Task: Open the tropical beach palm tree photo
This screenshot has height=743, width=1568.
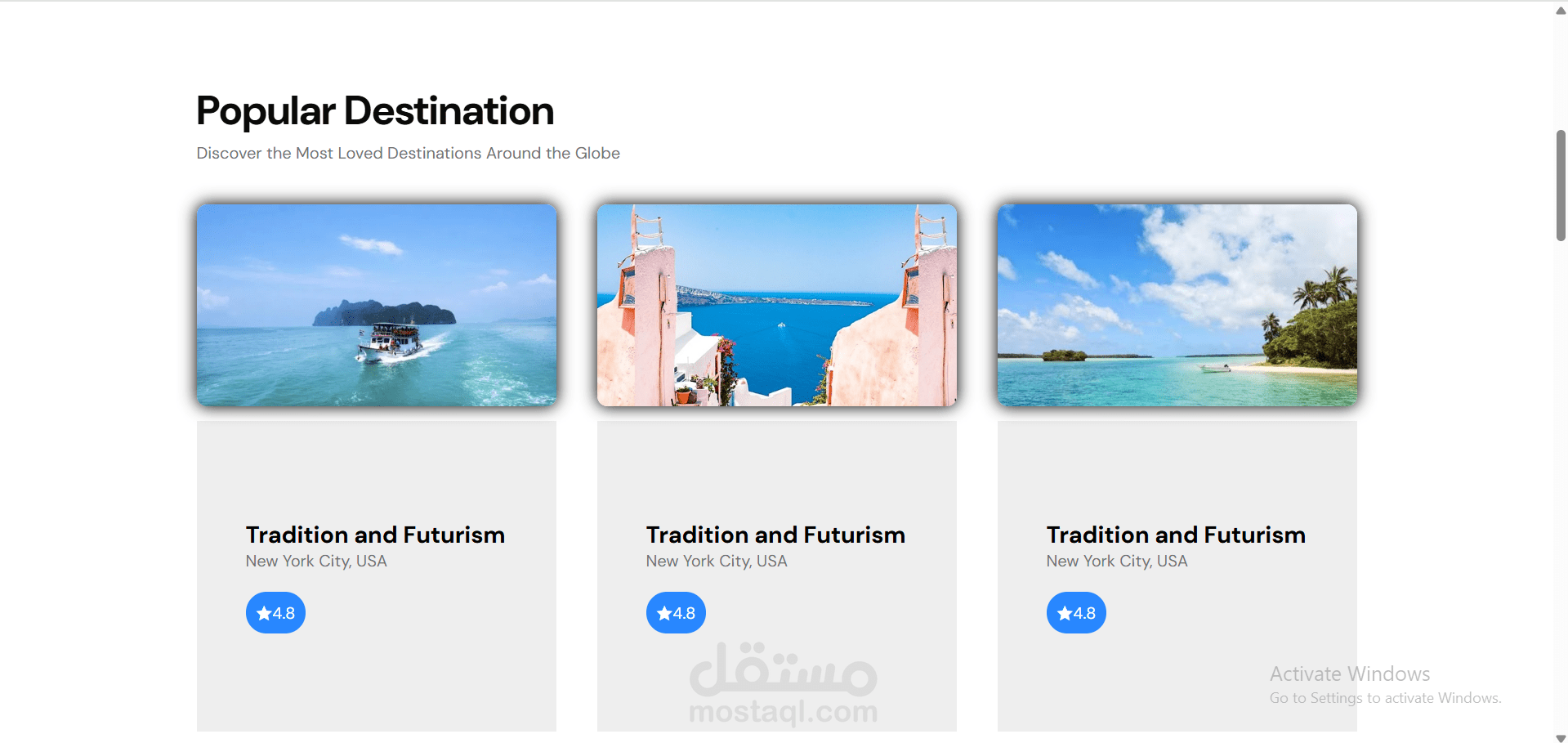Action: pyautogui.click(x=1177, y=305)
